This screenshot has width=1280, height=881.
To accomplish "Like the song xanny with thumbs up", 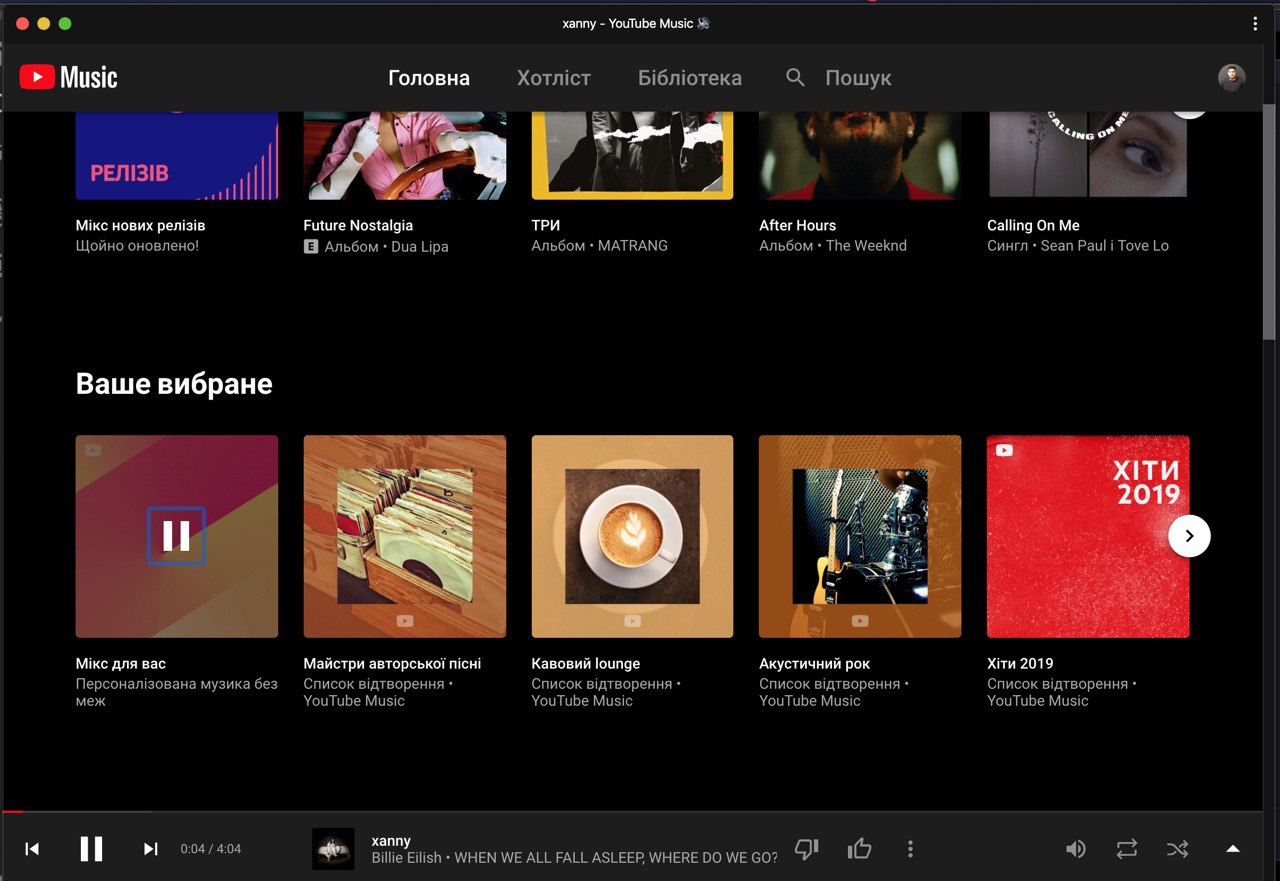I will click(859, 849).
